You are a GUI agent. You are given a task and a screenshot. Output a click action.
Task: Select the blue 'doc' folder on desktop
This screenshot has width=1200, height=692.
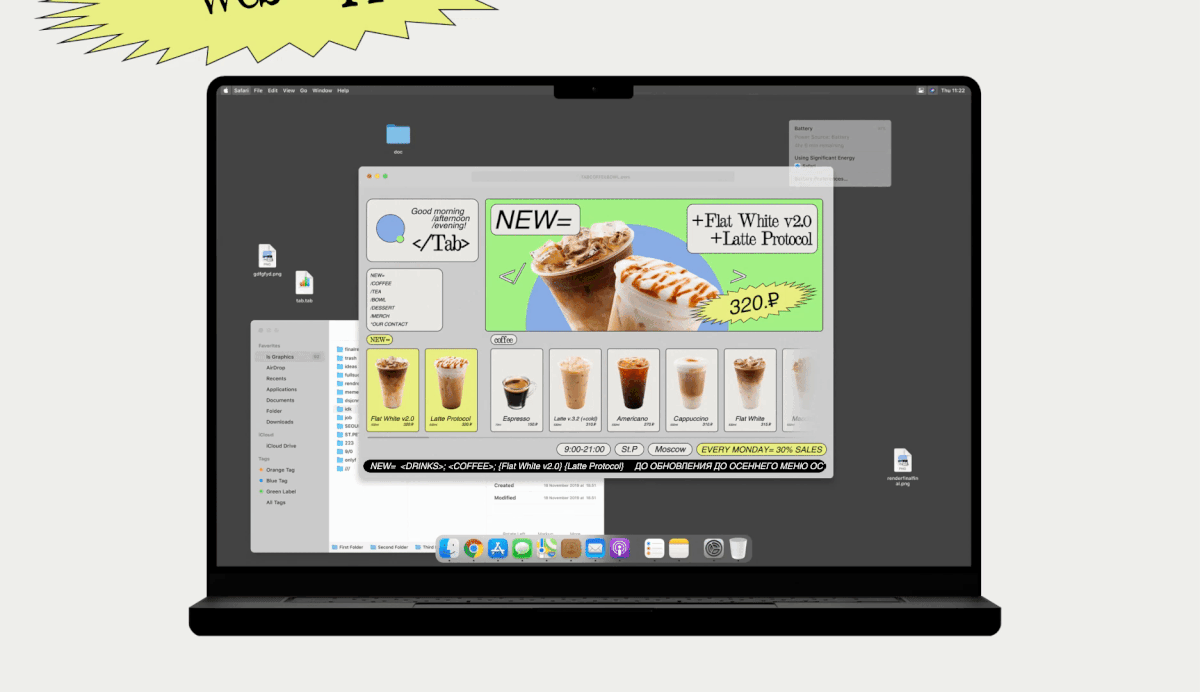pyautogui.click(x=398, y=134)
